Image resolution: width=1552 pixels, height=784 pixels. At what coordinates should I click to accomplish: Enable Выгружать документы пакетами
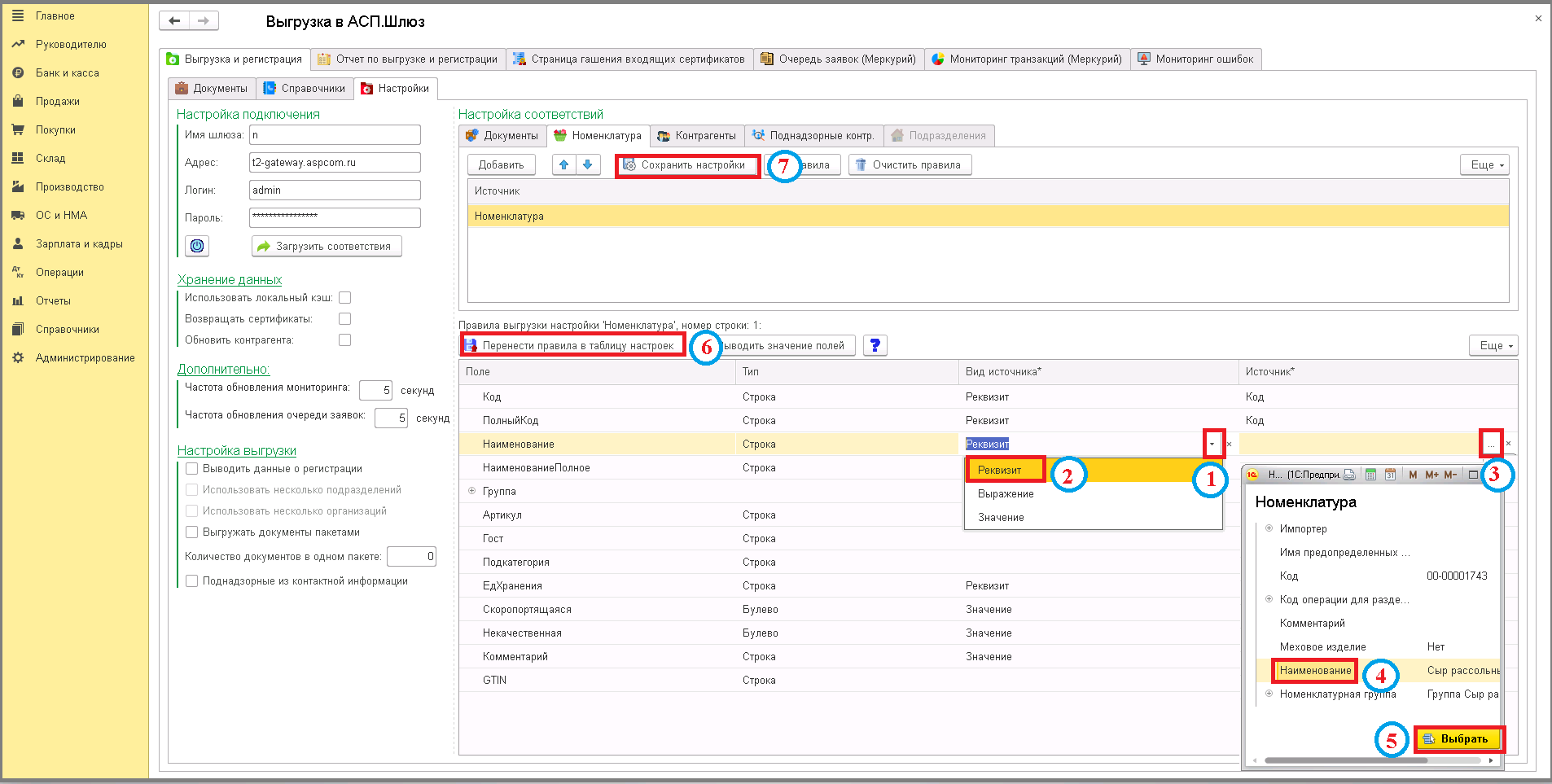(x=192, y=532)
